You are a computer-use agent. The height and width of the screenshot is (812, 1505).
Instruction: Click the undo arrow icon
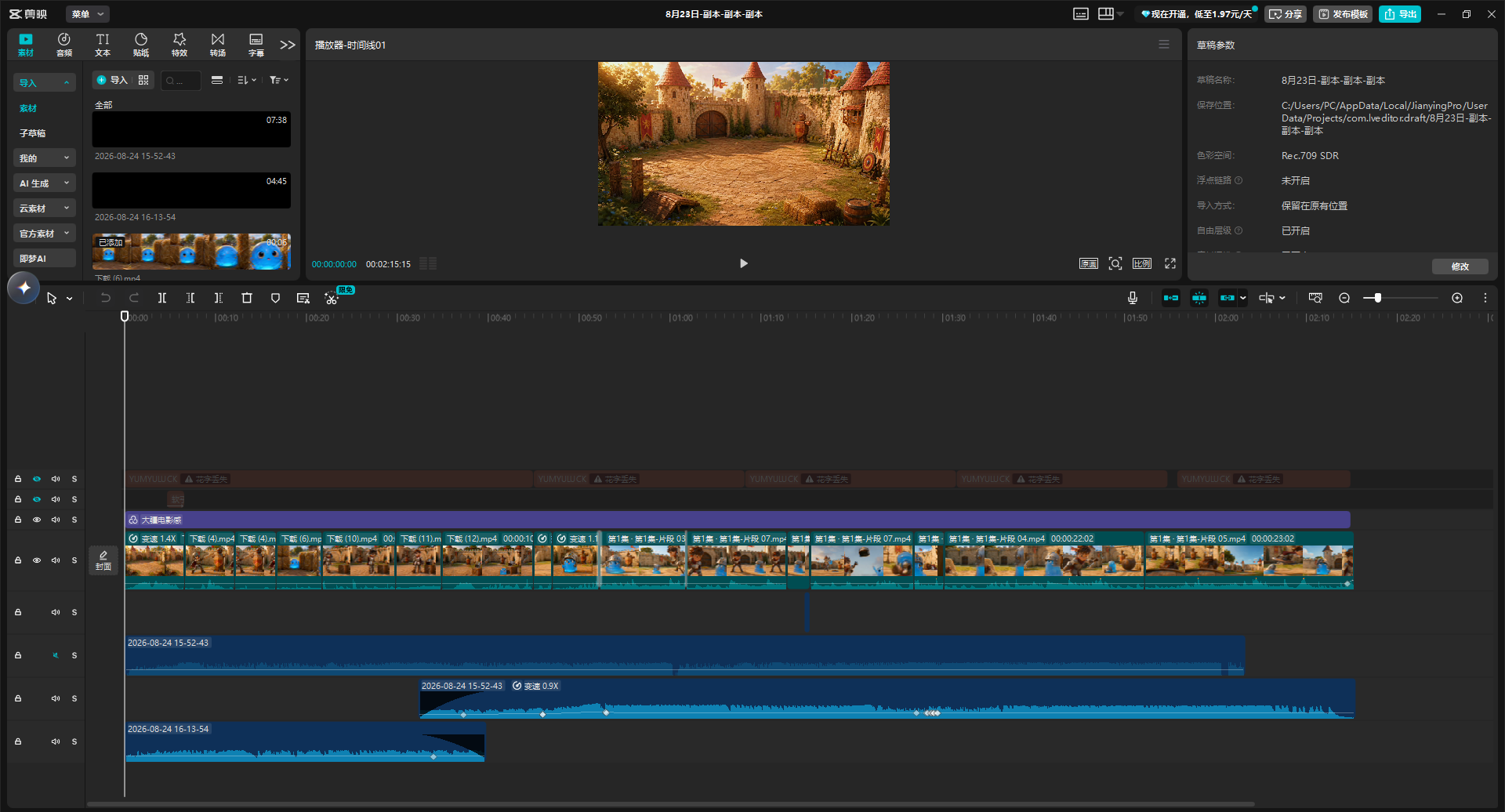tap(106, 298)
